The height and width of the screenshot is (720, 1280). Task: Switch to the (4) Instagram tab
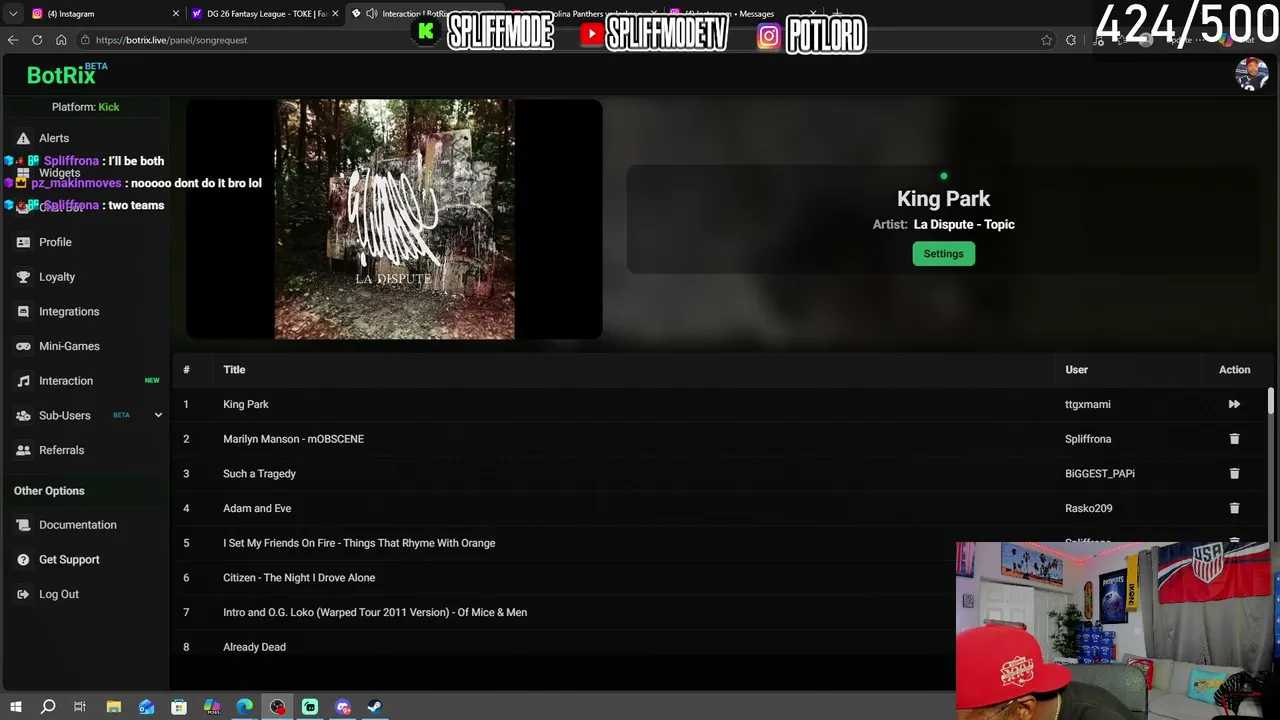(x=105, y=14)
